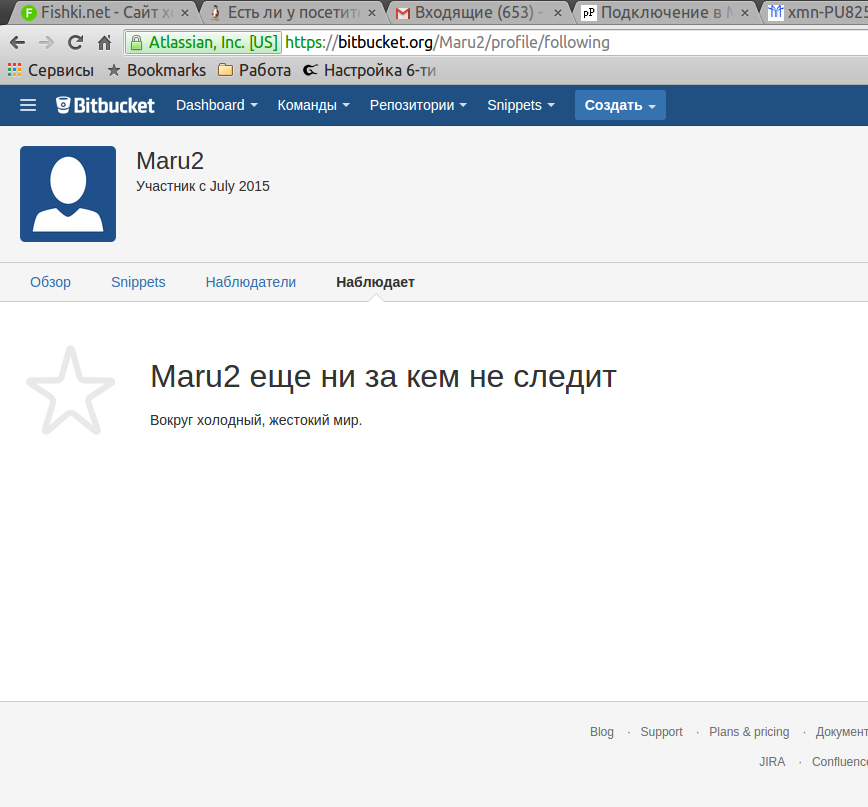The width and height of the screenshot is (868, 807).
Task: Open the Support footer link
Action: tap(662, 732)
